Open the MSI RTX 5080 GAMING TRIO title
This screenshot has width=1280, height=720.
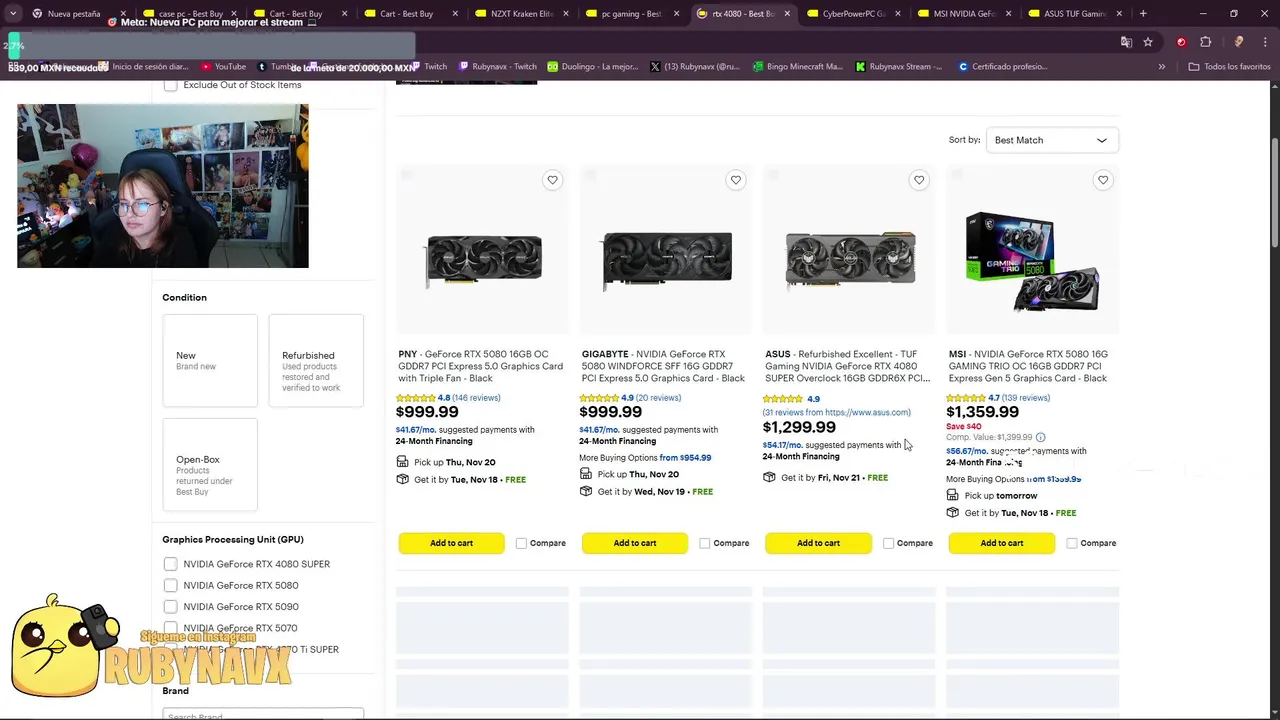[x=1029, y=366]
